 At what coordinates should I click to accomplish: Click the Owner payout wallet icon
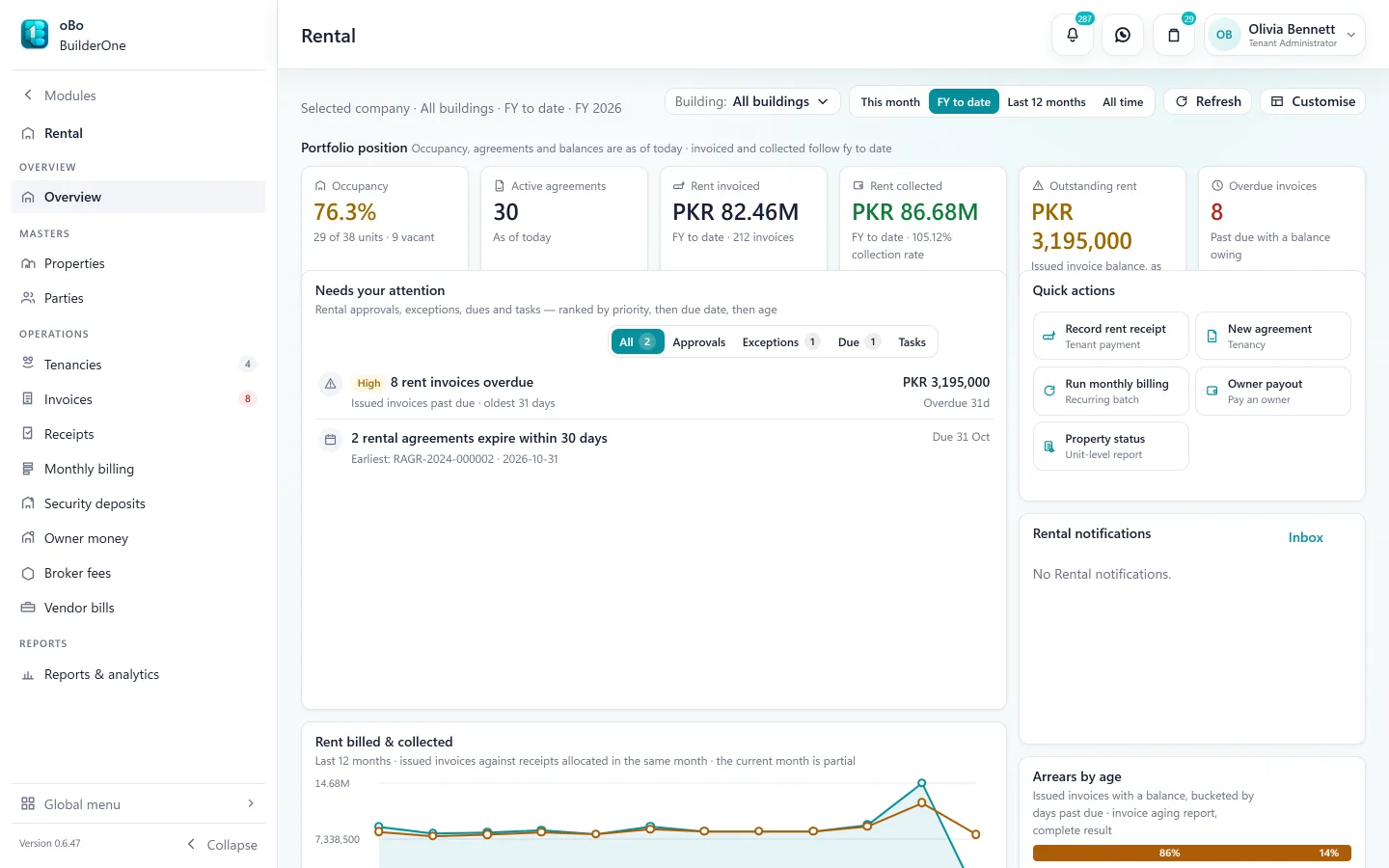1212,391
